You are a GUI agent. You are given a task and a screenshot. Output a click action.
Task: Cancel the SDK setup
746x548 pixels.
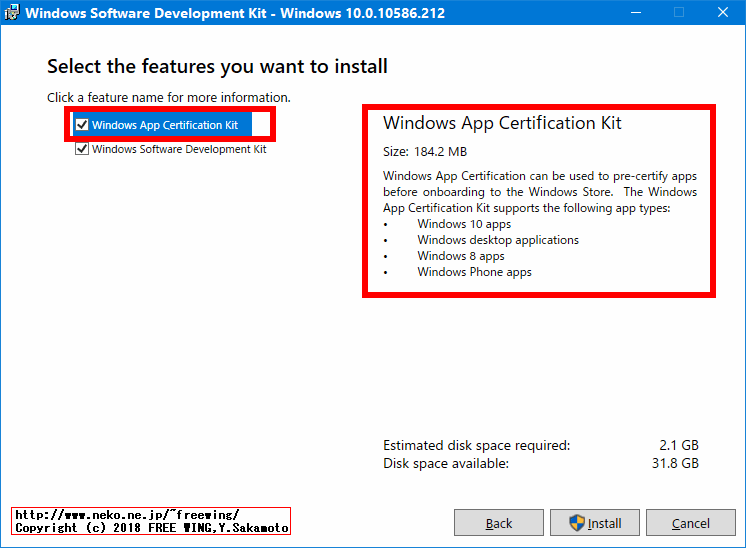point(691,523)
